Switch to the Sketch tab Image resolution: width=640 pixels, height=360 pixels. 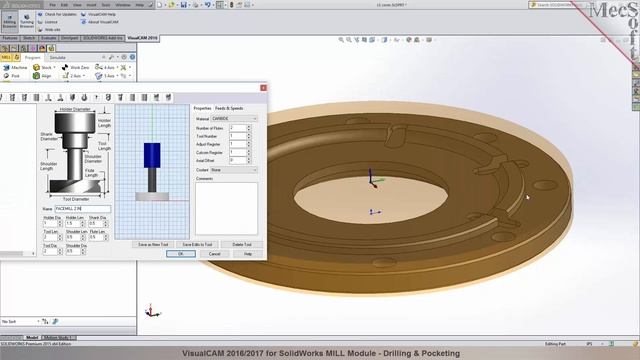[29, 38]
